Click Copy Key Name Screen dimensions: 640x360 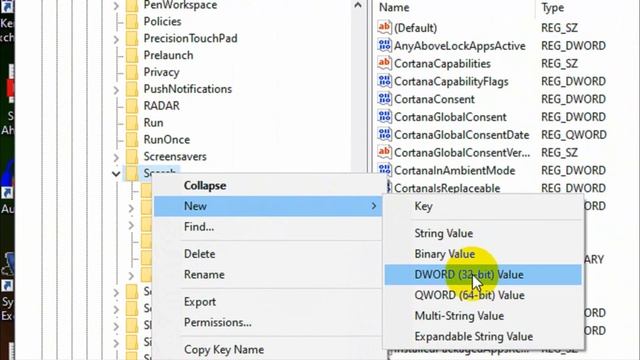268,349
